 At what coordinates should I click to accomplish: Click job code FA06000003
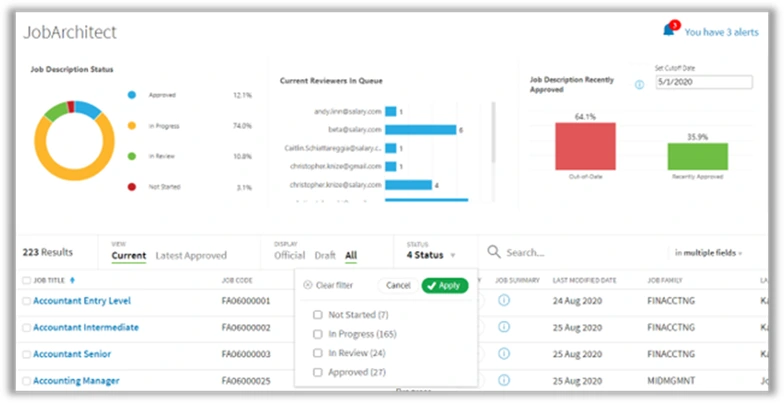click(x=246, y=354)
